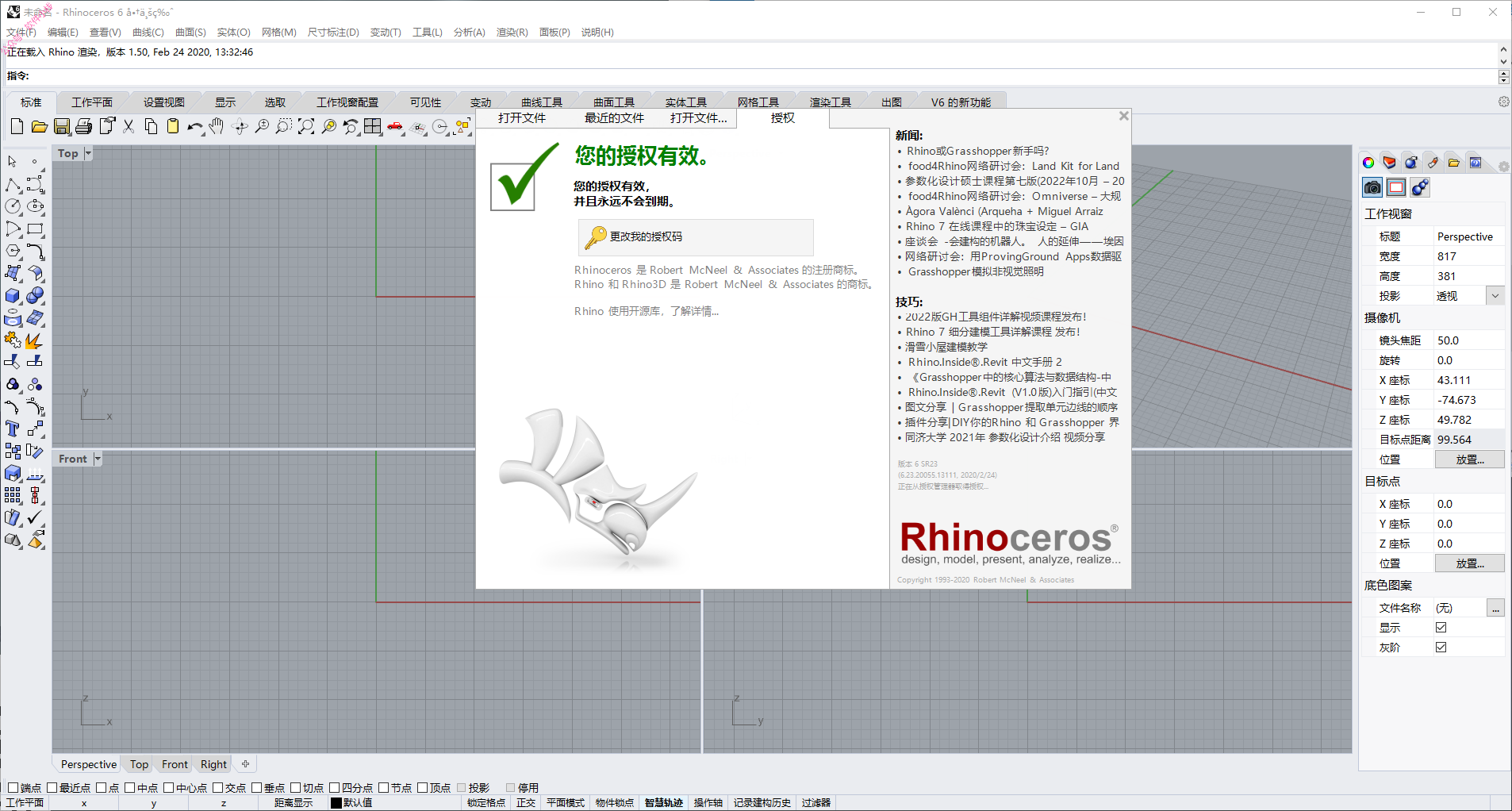
Task: Uncheck the 灰阶 wallpaper checkbox
Action: pyautogui.click(x=1441, y=648)
